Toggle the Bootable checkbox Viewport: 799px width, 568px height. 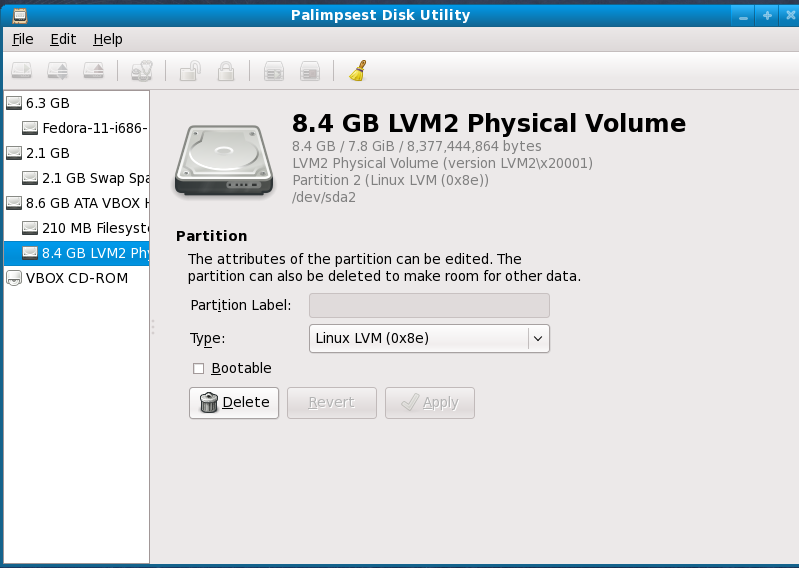click(x=198, y=368)
